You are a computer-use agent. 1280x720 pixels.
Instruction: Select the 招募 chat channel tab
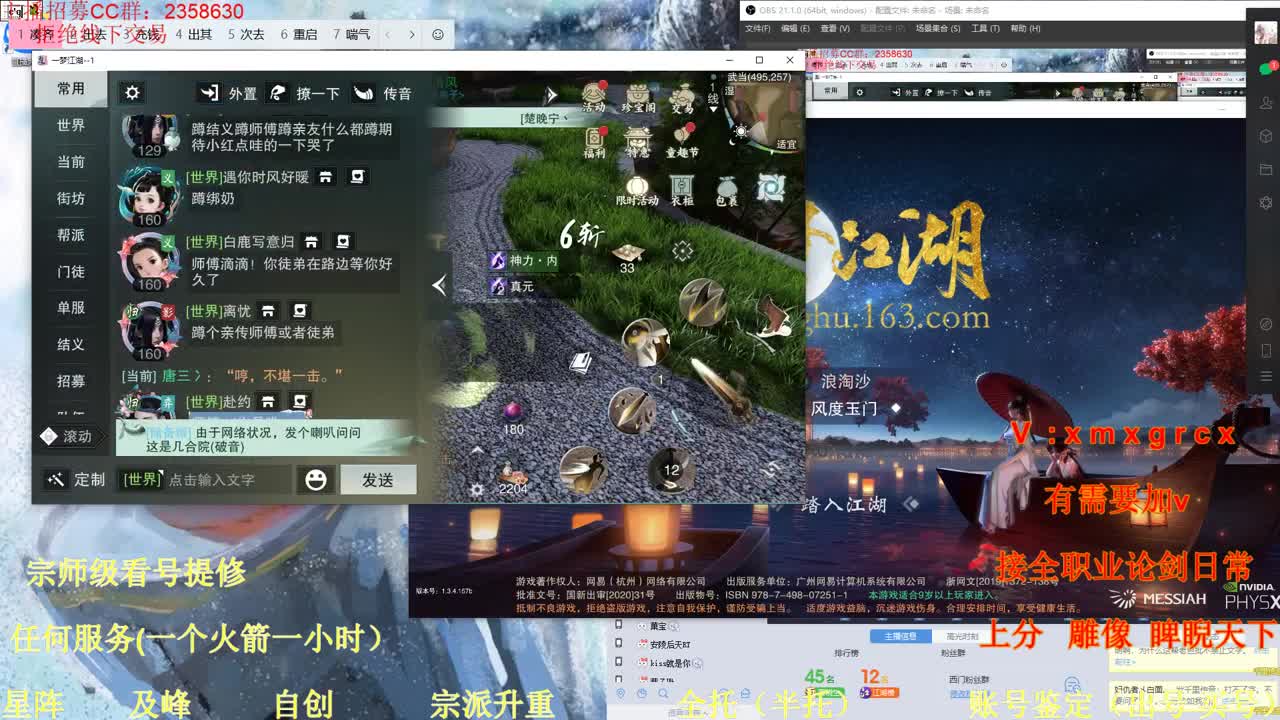71,381
